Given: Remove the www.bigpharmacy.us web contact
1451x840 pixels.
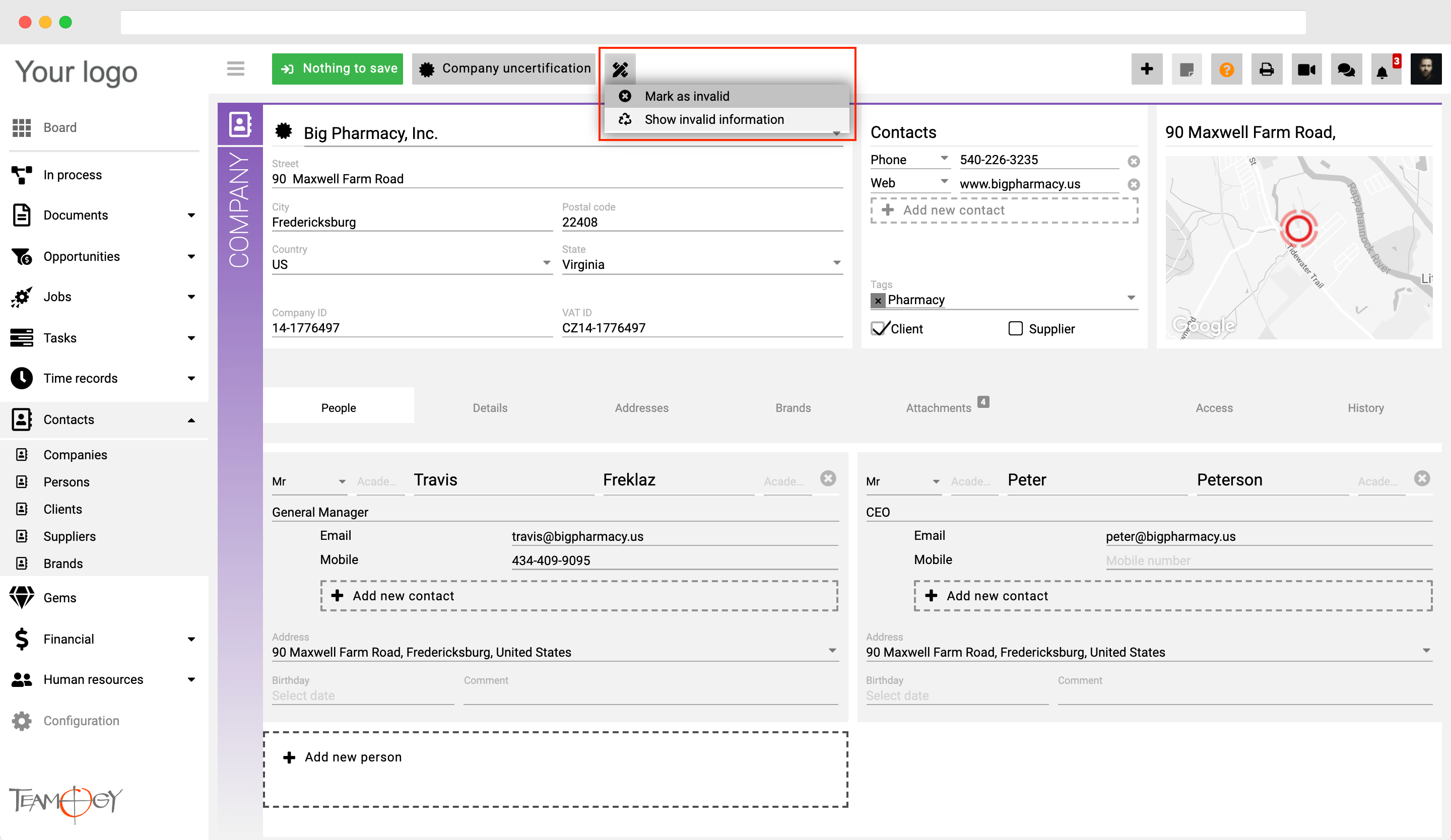Looking at the screenshot, I should pyautogui.click(x=1133, y=185).
